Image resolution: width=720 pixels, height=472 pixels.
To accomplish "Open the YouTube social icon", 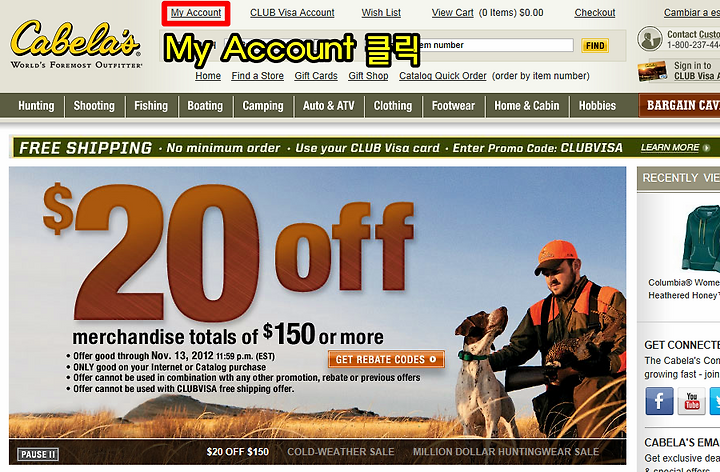I will (692, 401).
